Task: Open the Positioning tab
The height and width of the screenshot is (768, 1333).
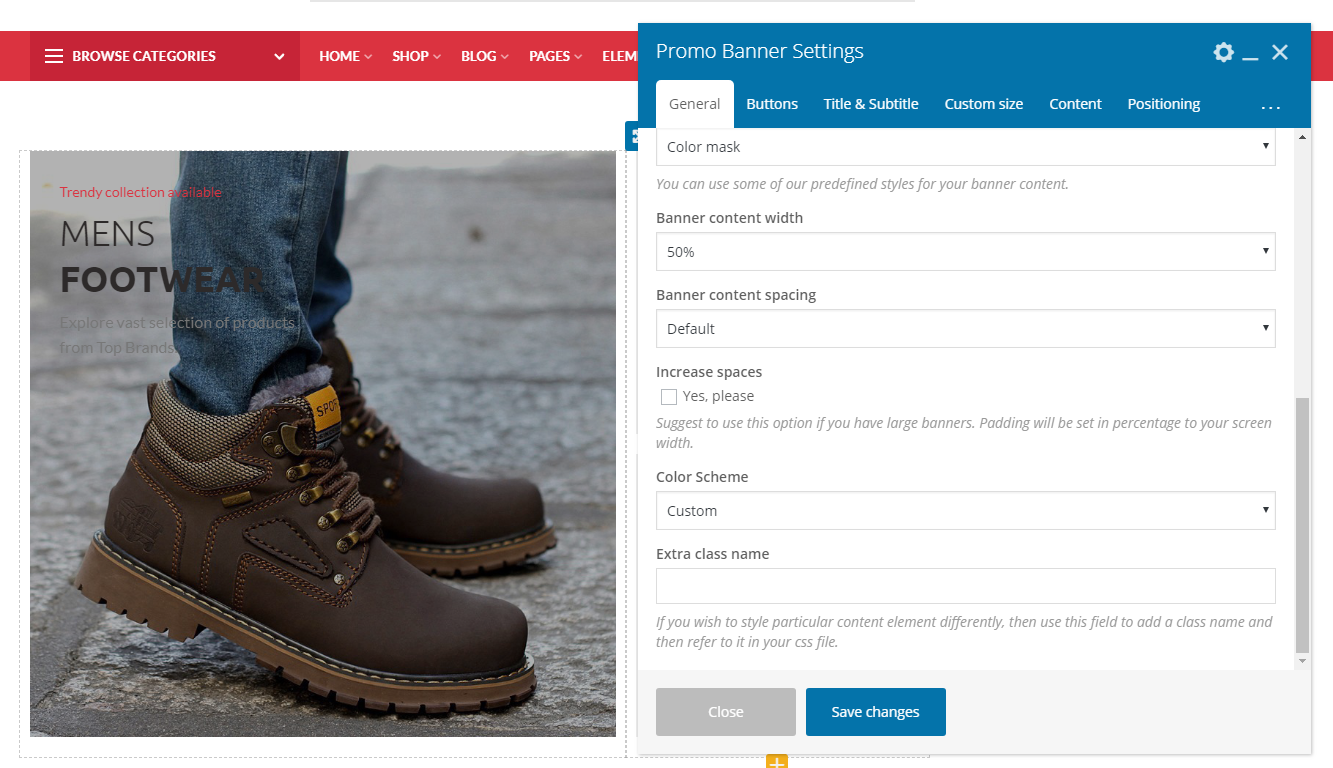Action: [1164, 104]
